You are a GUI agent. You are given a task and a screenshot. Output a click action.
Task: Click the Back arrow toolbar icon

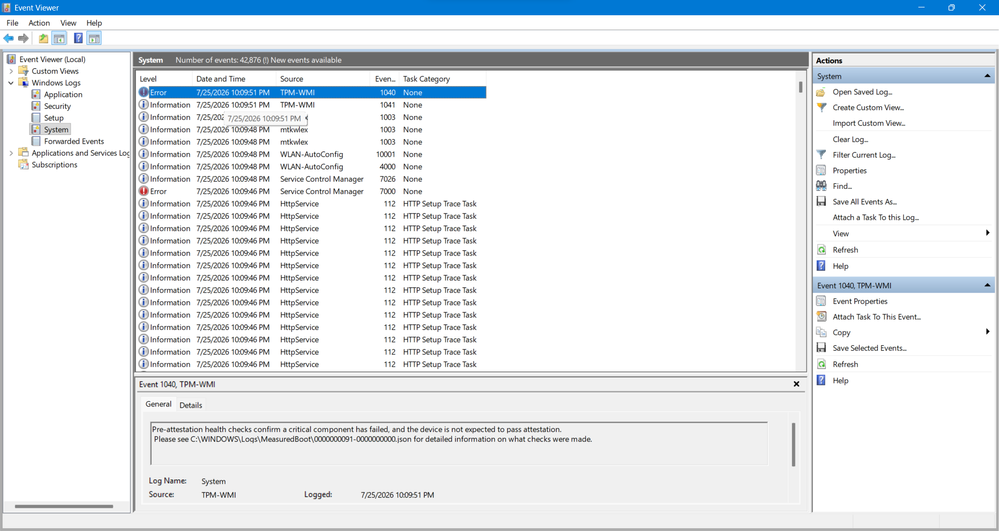(x=9, y=39)
